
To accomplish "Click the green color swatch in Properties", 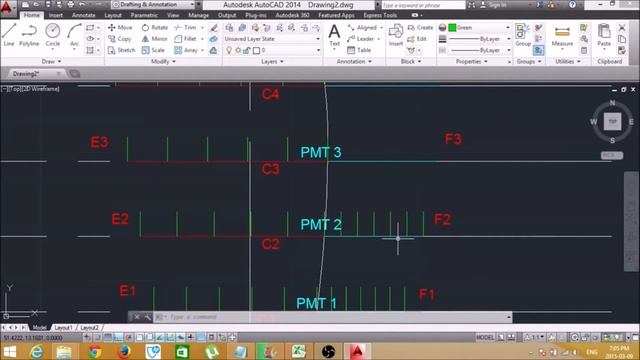I will (x=452, y=27).
